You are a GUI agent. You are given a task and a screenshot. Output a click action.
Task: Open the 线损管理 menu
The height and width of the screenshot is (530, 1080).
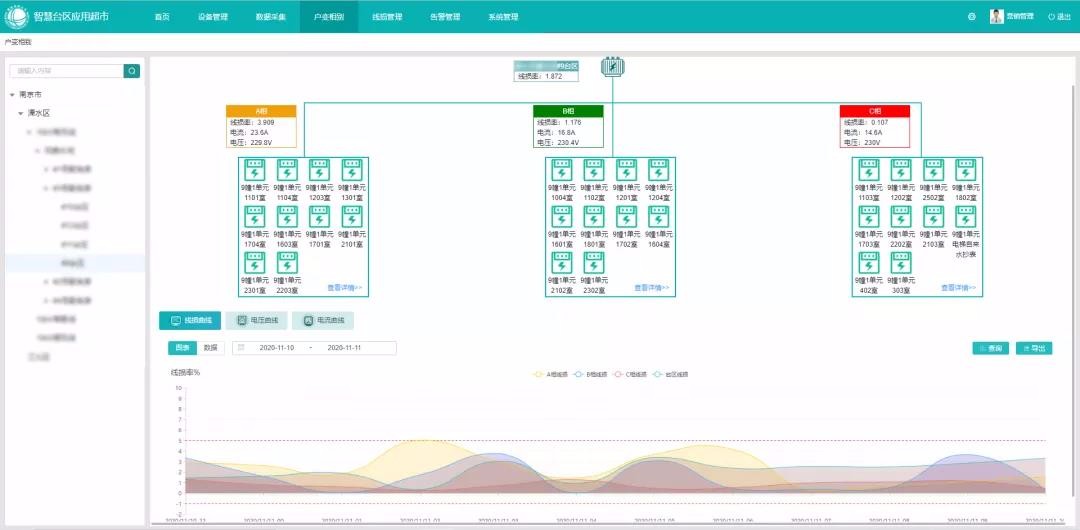(x=387, y=17)
